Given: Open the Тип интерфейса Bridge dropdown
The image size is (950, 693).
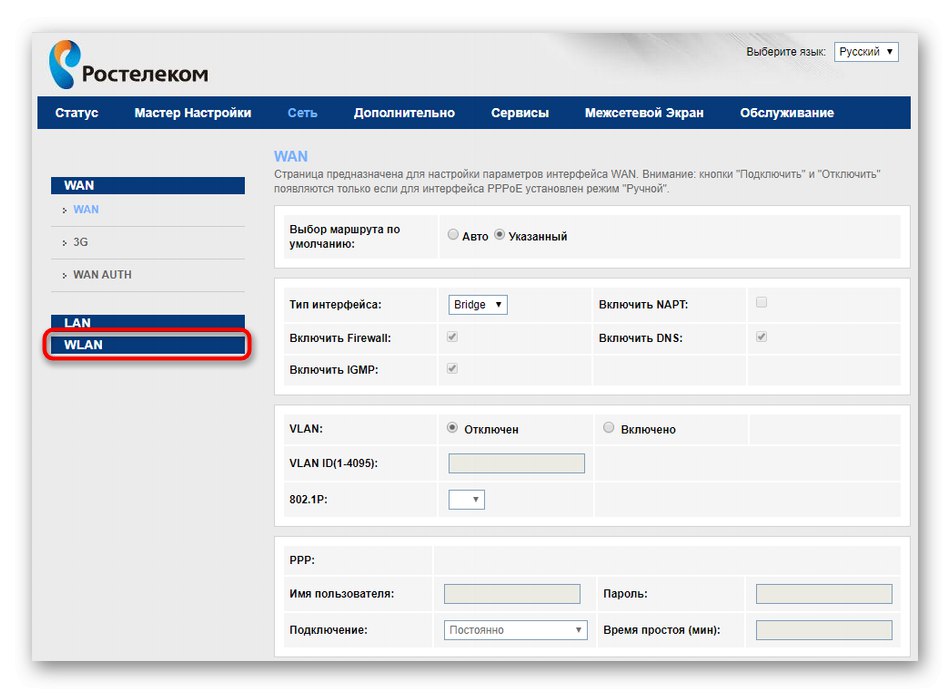Looking at the screenshot, I should point(477,304).
